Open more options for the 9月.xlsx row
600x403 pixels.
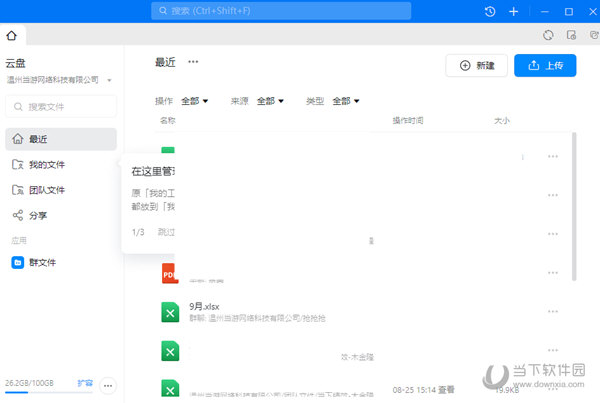pyautogui.click(x=553, y=312)
